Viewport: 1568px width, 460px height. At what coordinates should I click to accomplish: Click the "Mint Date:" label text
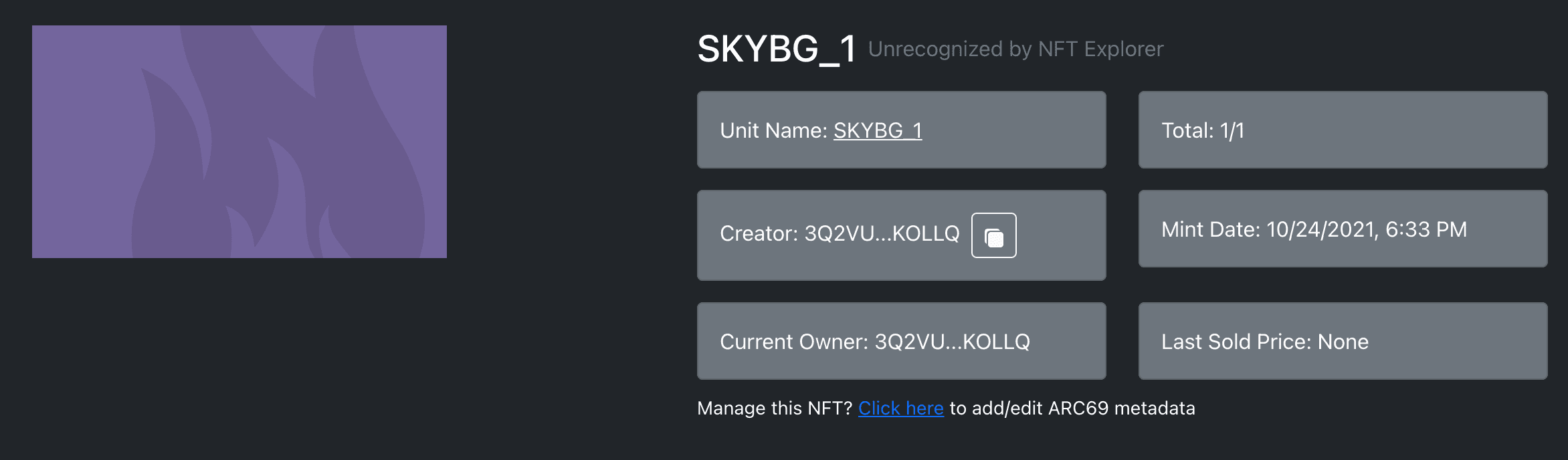point(1211,229)
